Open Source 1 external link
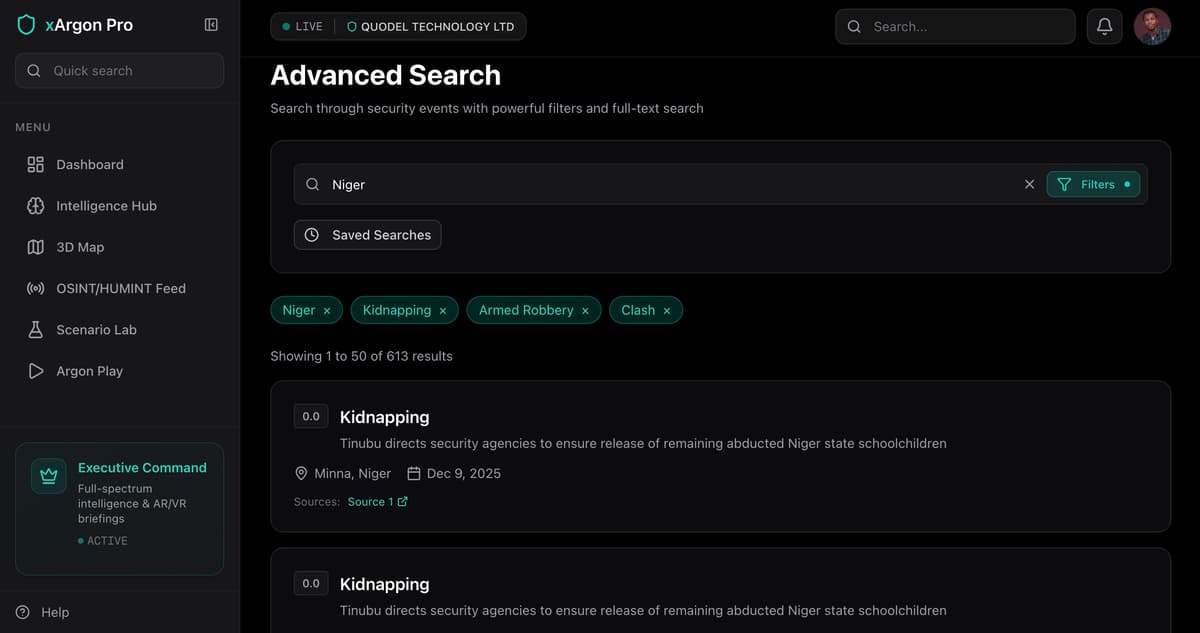1200x633 pixels. [377, 502]
